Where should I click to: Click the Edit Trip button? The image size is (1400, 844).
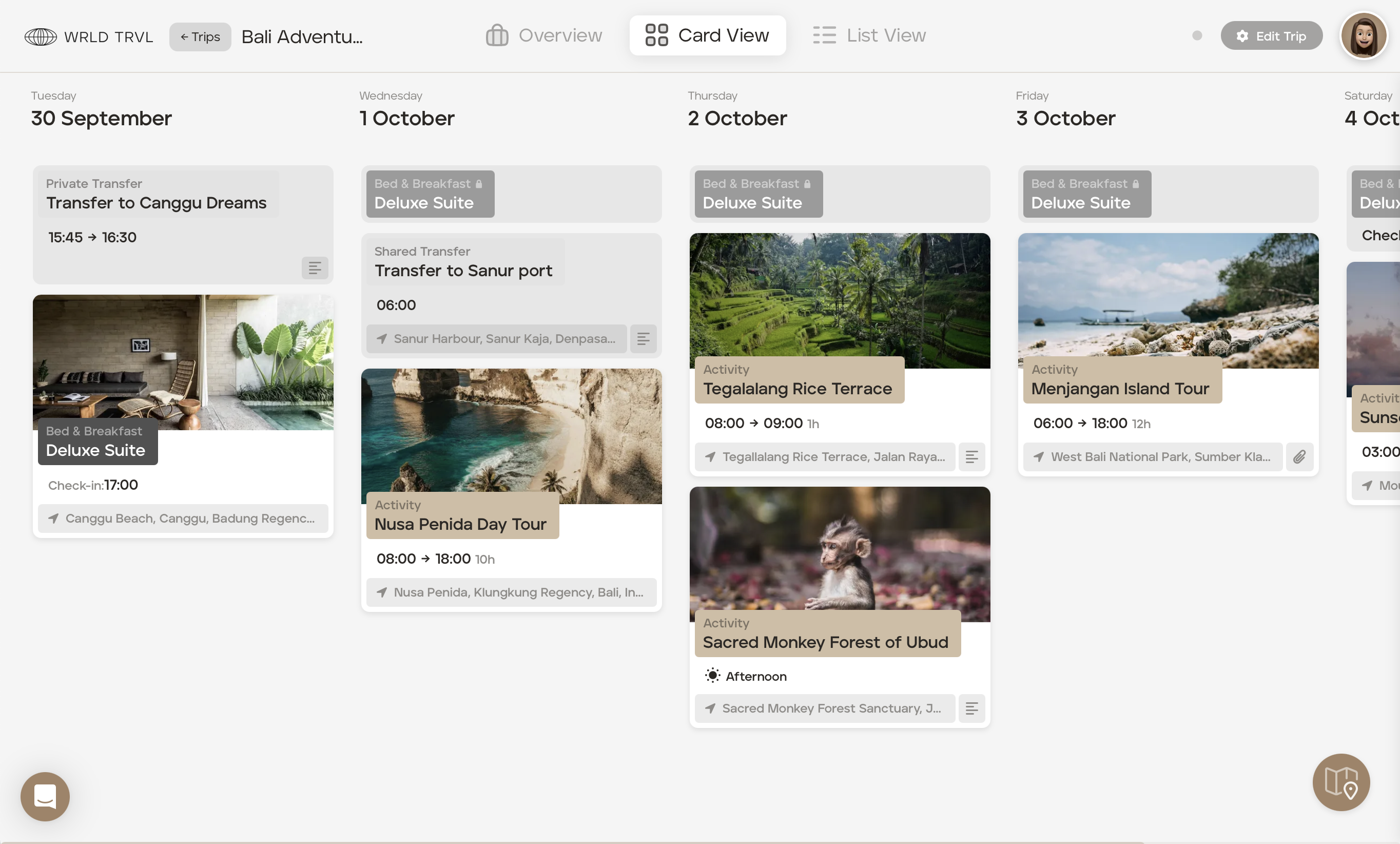1271,36
